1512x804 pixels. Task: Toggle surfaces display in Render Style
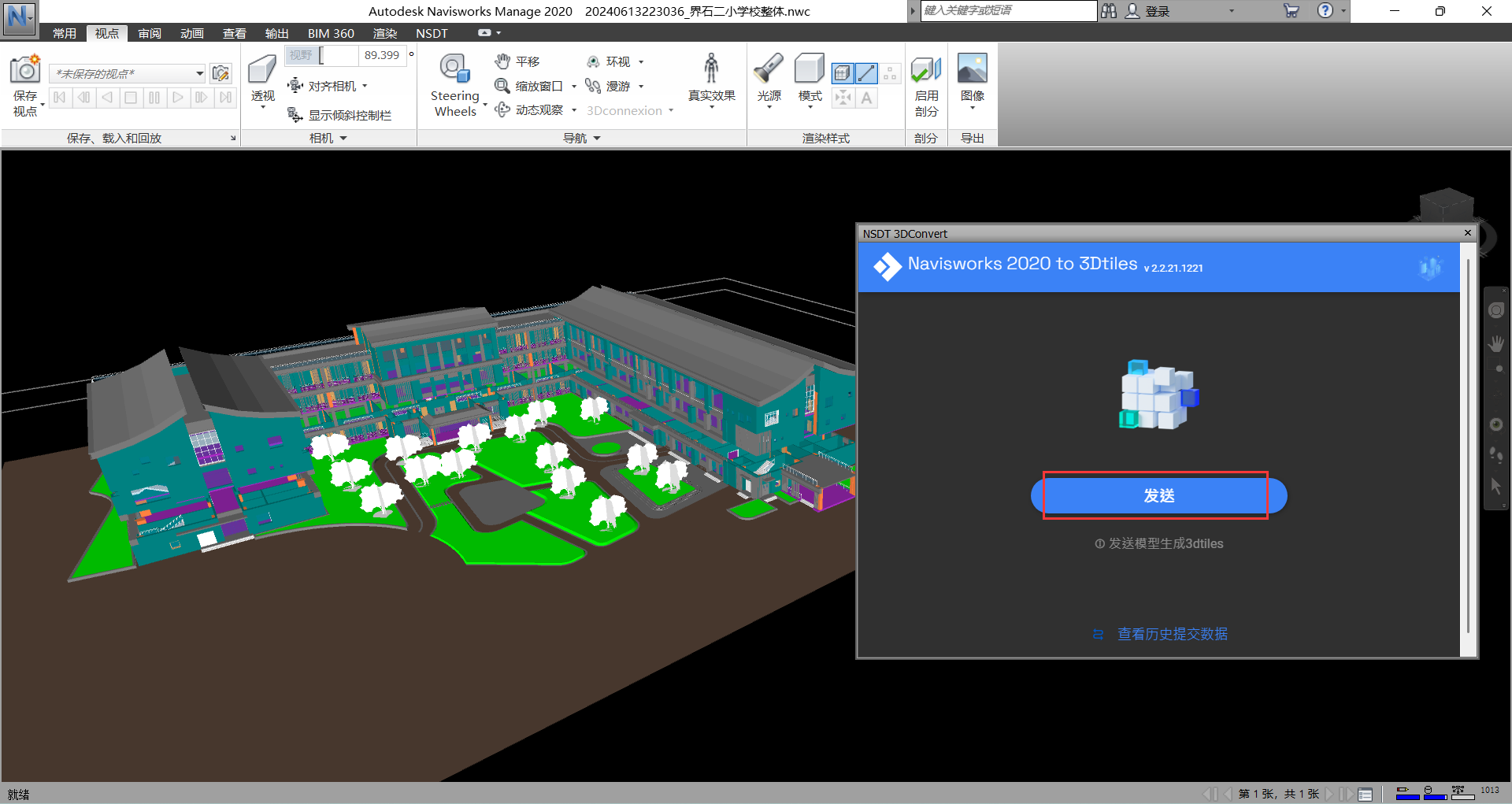coord(843,74)
